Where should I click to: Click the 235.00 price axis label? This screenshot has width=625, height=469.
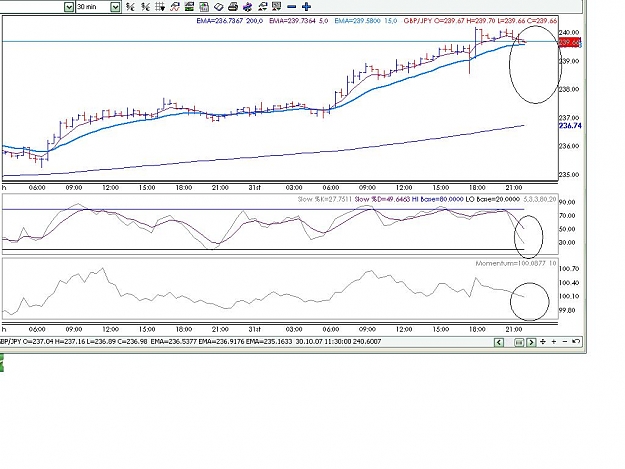569,175
